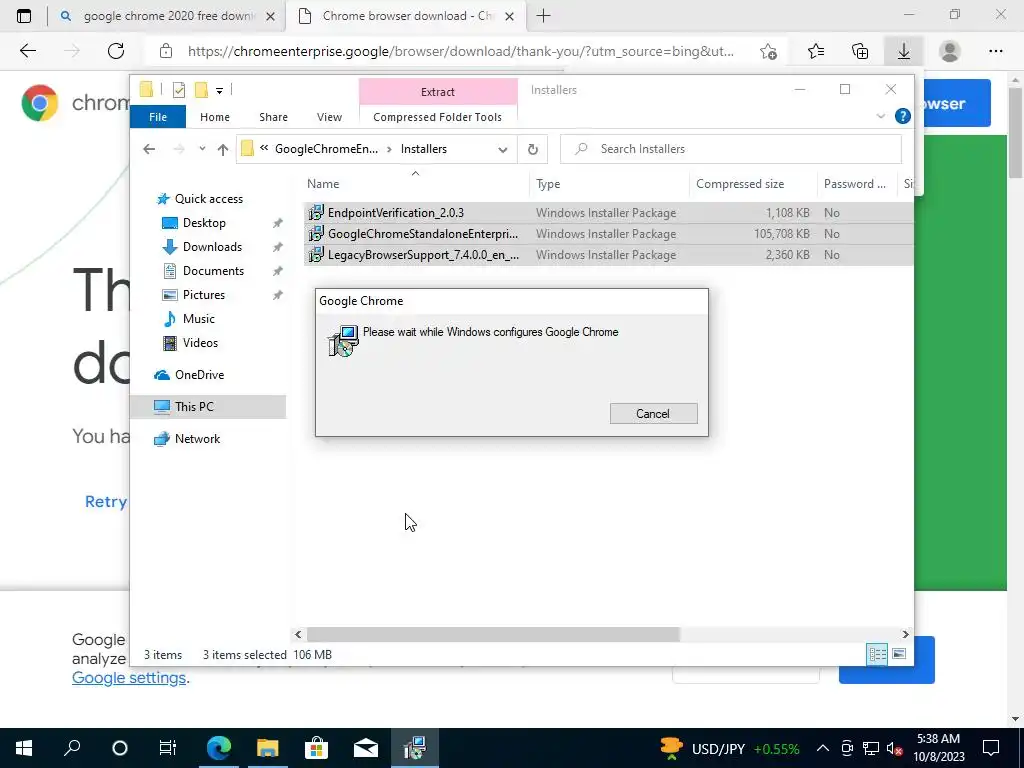This screenshot has height=768, width=1024.
Task: Open Compressed Folder Tools tab
Action: click(x=438, y=117)
